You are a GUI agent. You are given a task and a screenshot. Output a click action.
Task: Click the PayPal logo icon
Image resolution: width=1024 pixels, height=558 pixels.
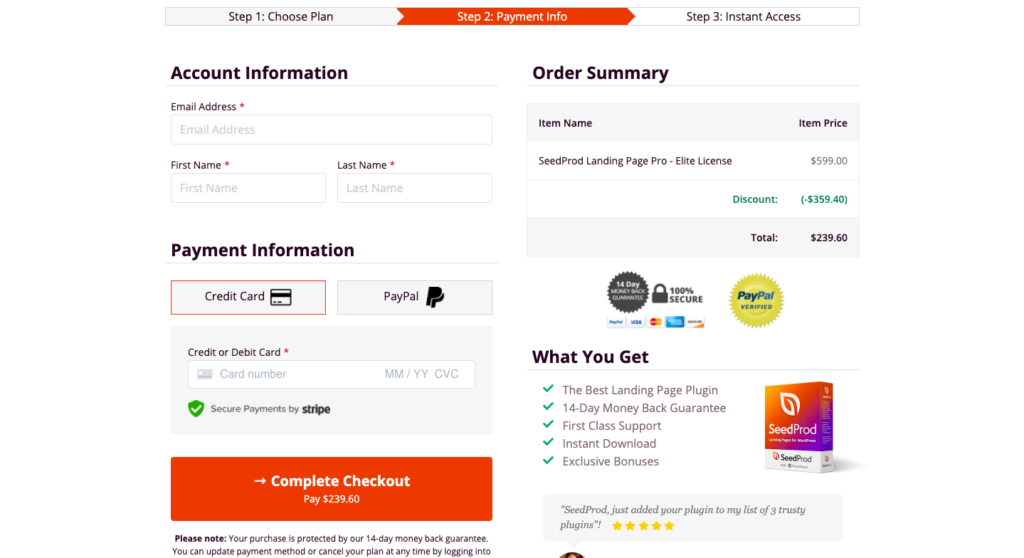coord(435,297)
